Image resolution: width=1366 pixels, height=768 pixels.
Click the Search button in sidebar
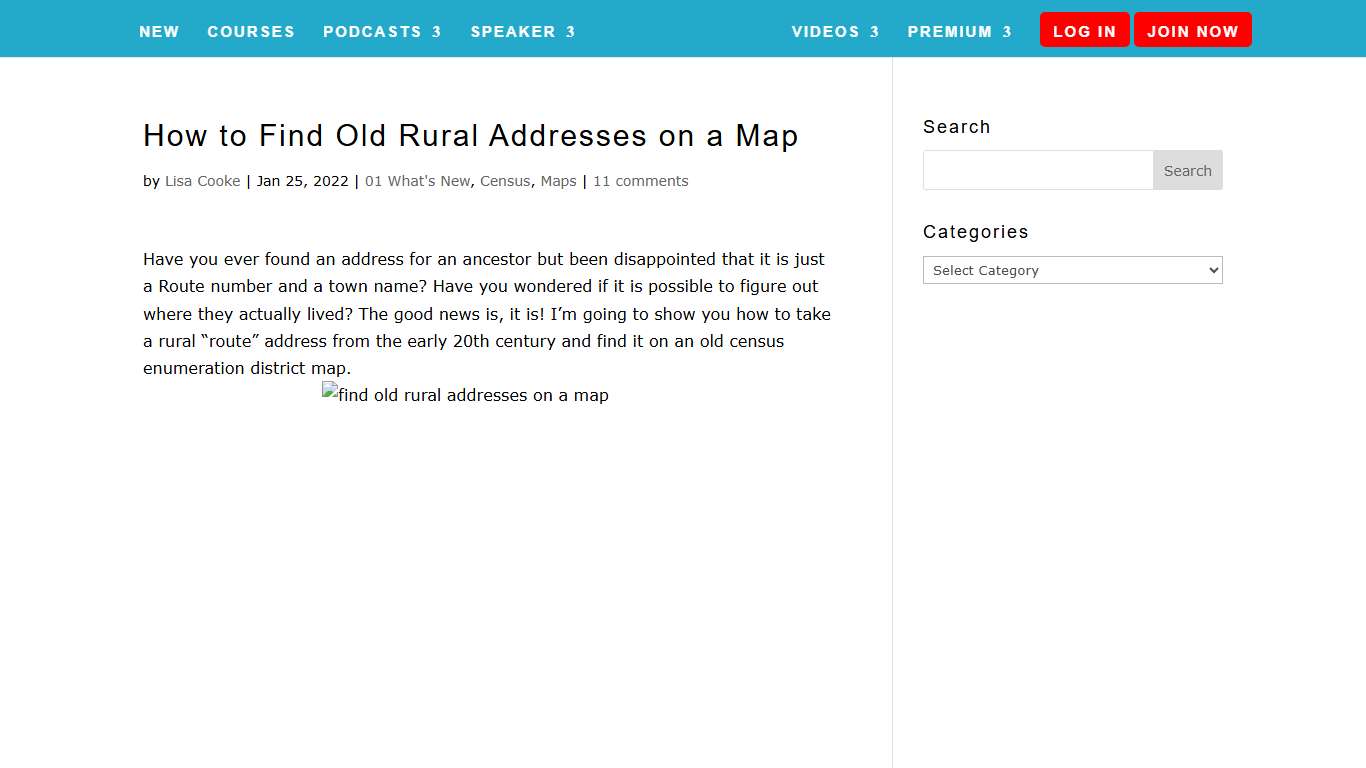(x=1187, y=170)
